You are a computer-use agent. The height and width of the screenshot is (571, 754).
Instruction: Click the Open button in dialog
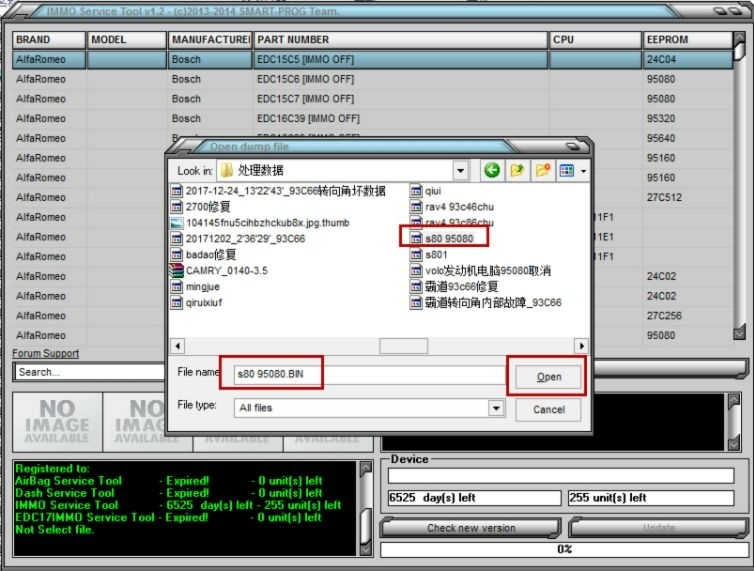point(548,377)
